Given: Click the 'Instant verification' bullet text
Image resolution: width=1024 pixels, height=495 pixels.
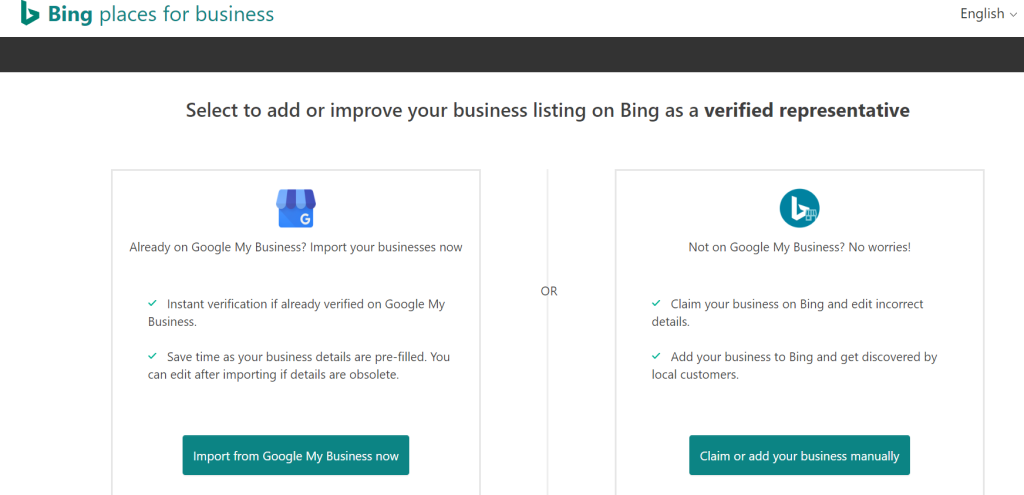Looking at the screenshot, I should pos(297,313).
